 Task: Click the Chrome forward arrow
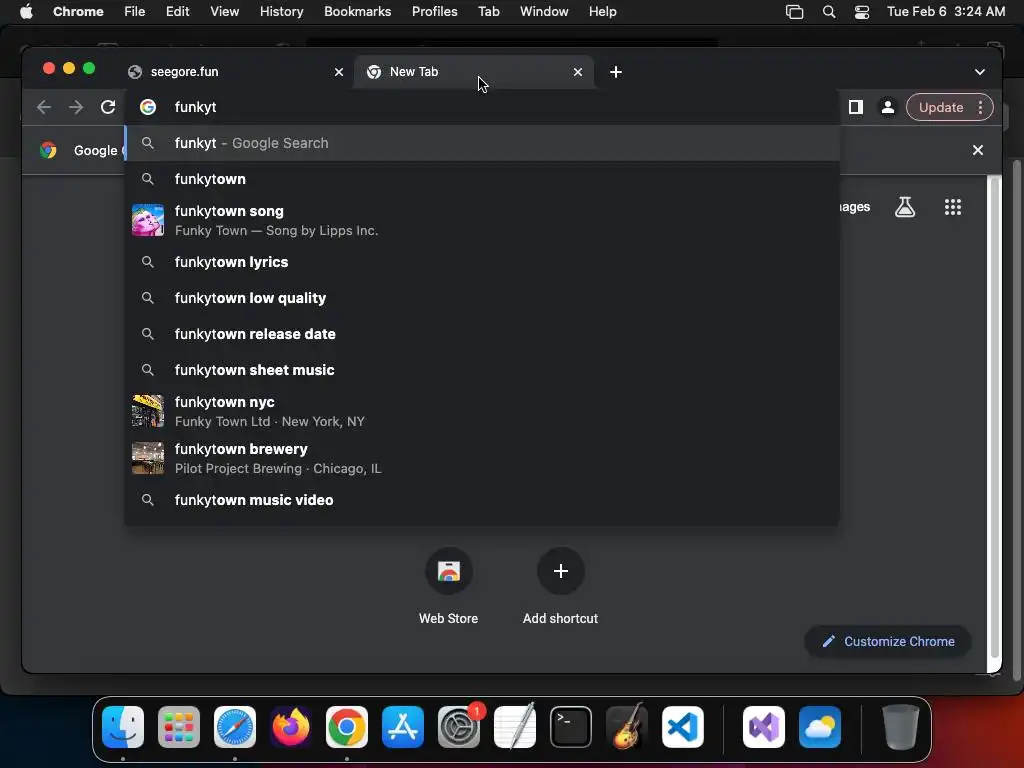coord(76,107)
